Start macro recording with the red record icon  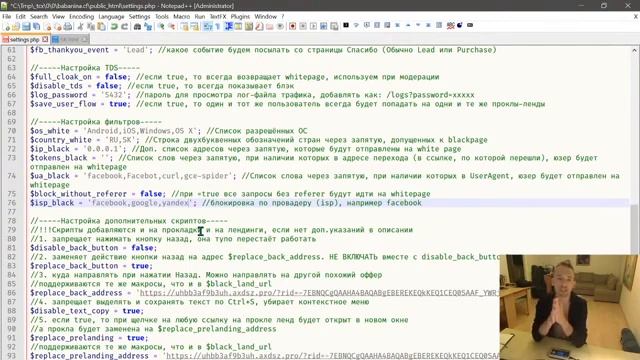(x=292, y=26)
